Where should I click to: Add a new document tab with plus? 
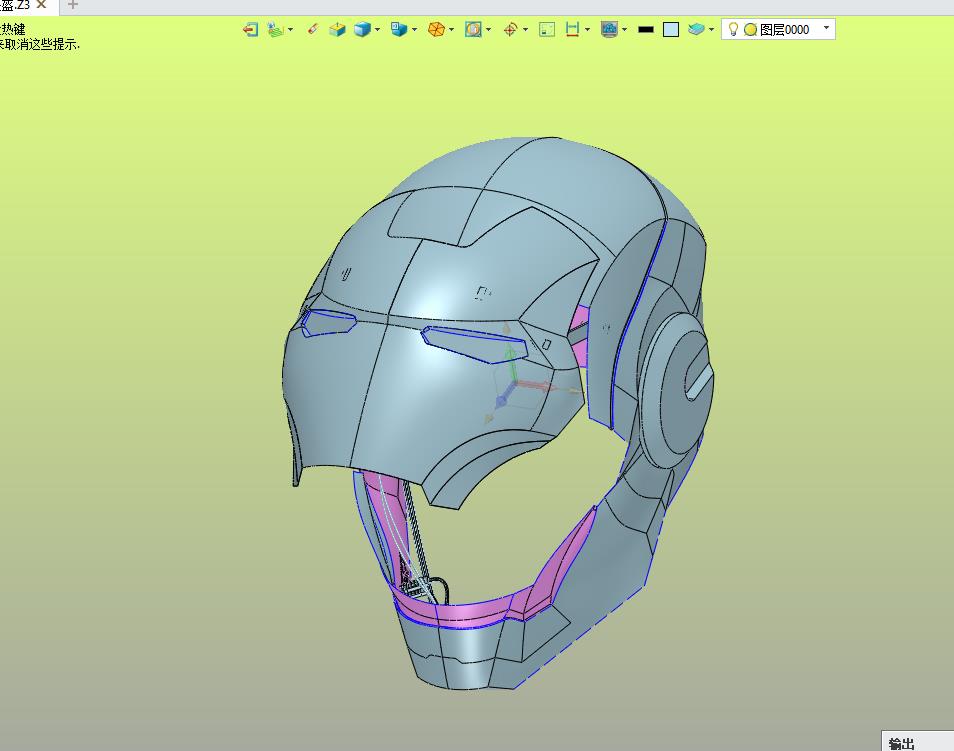[73, 5]
